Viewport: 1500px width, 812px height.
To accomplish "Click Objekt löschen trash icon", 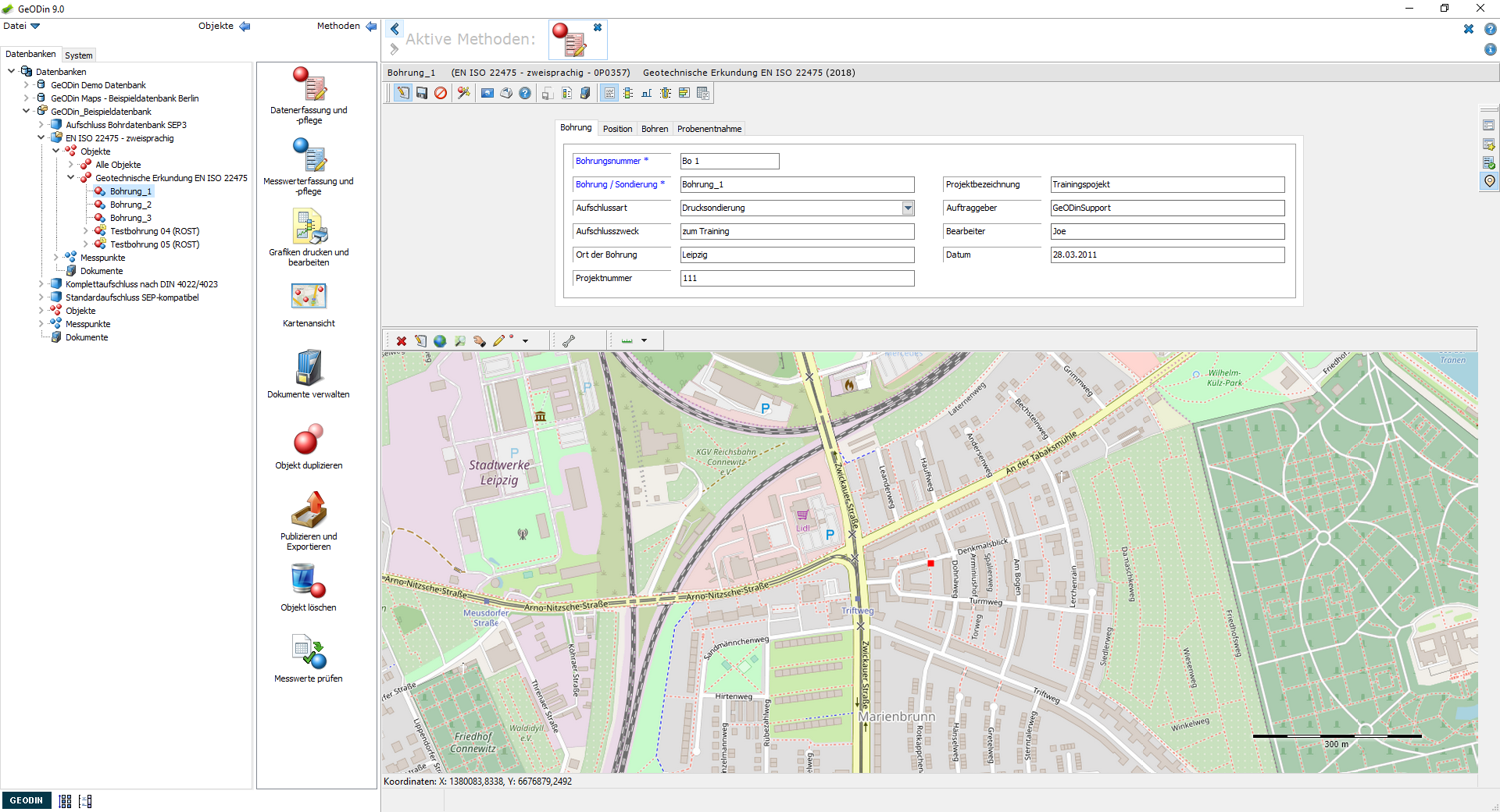I will pos(309,581).
